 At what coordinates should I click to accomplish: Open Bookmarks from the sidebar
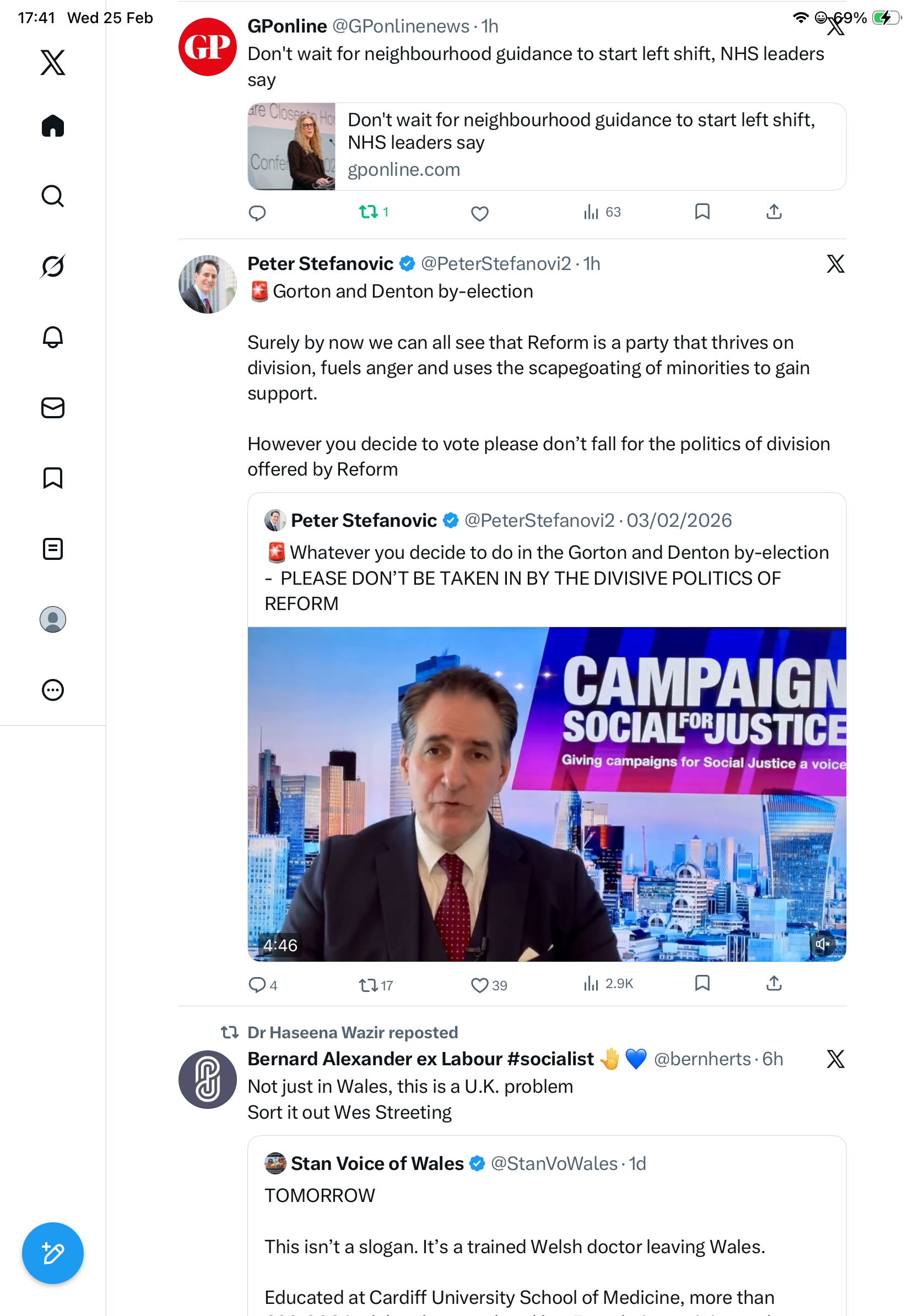pos(53,478)
